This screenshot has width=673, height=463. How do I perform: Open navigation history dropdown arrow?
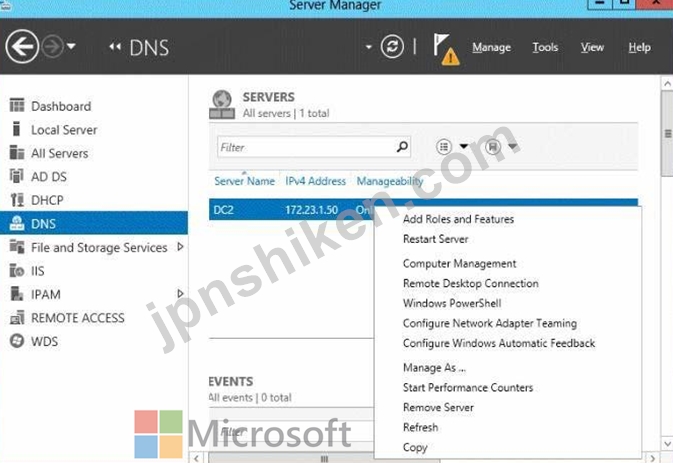(71, 45)
